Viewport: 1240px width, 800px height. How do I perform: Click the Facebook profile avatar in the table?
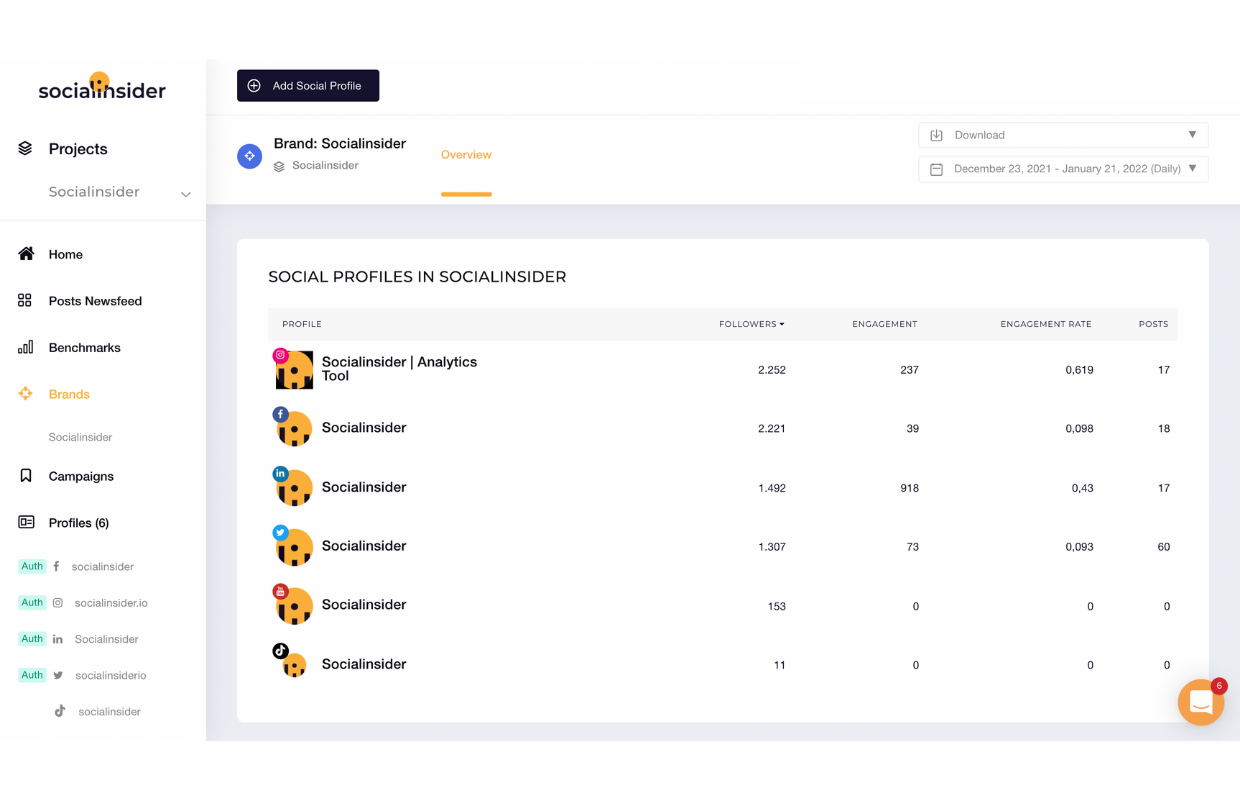pos(294,428)
